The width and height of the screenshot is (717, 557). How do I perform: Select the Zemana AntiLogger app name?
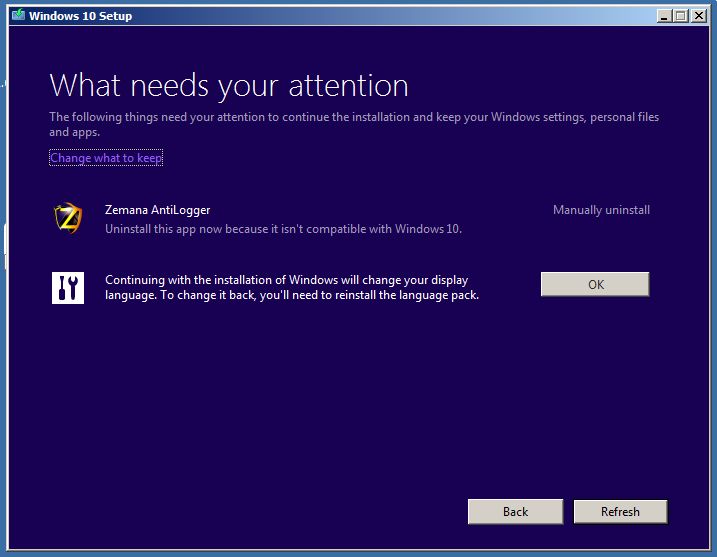coord(157,210)
